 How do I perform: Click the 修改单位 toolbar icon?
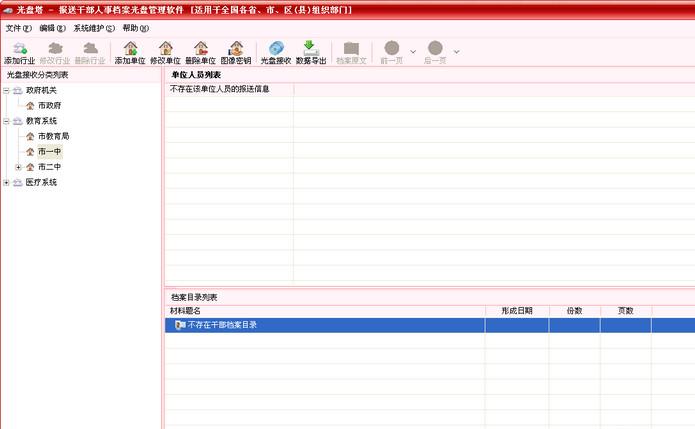pyautogui.click(x=165, y=53)
